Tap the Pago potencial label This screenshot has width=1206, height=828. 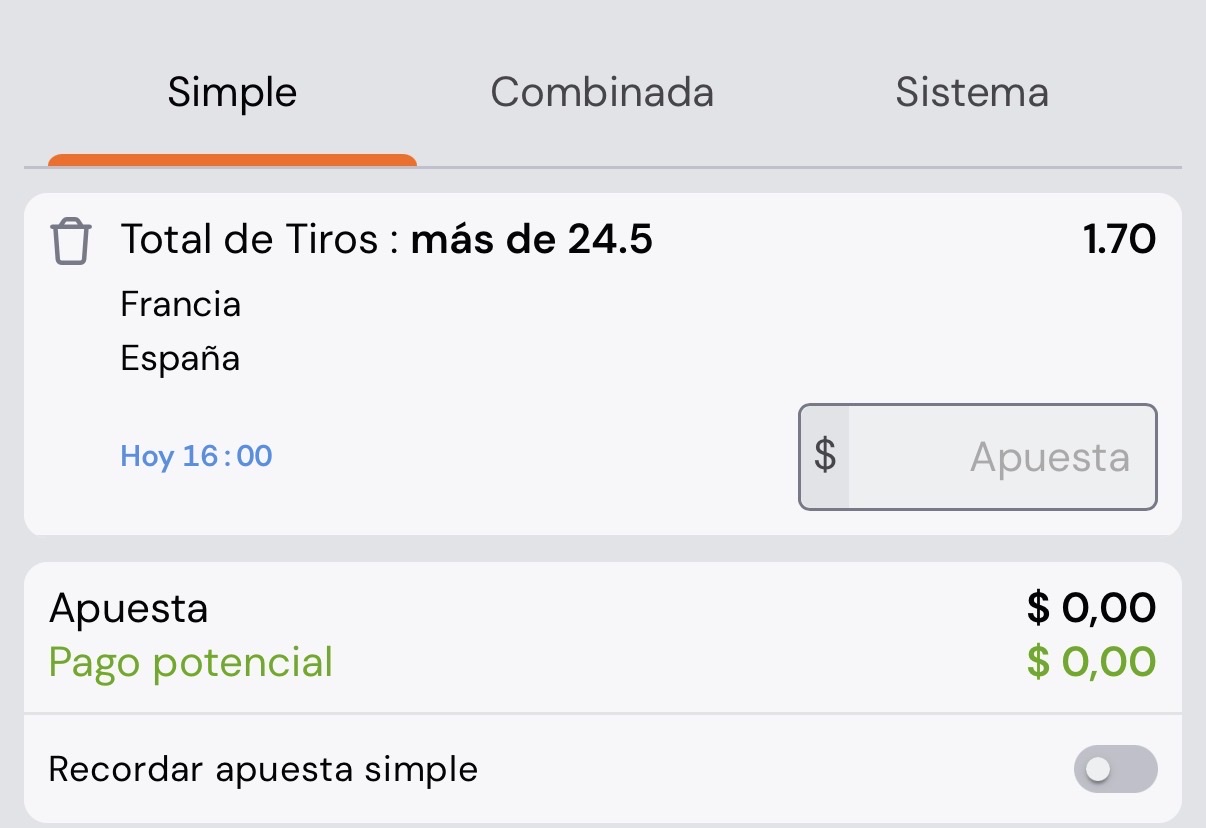coord(191,663)
